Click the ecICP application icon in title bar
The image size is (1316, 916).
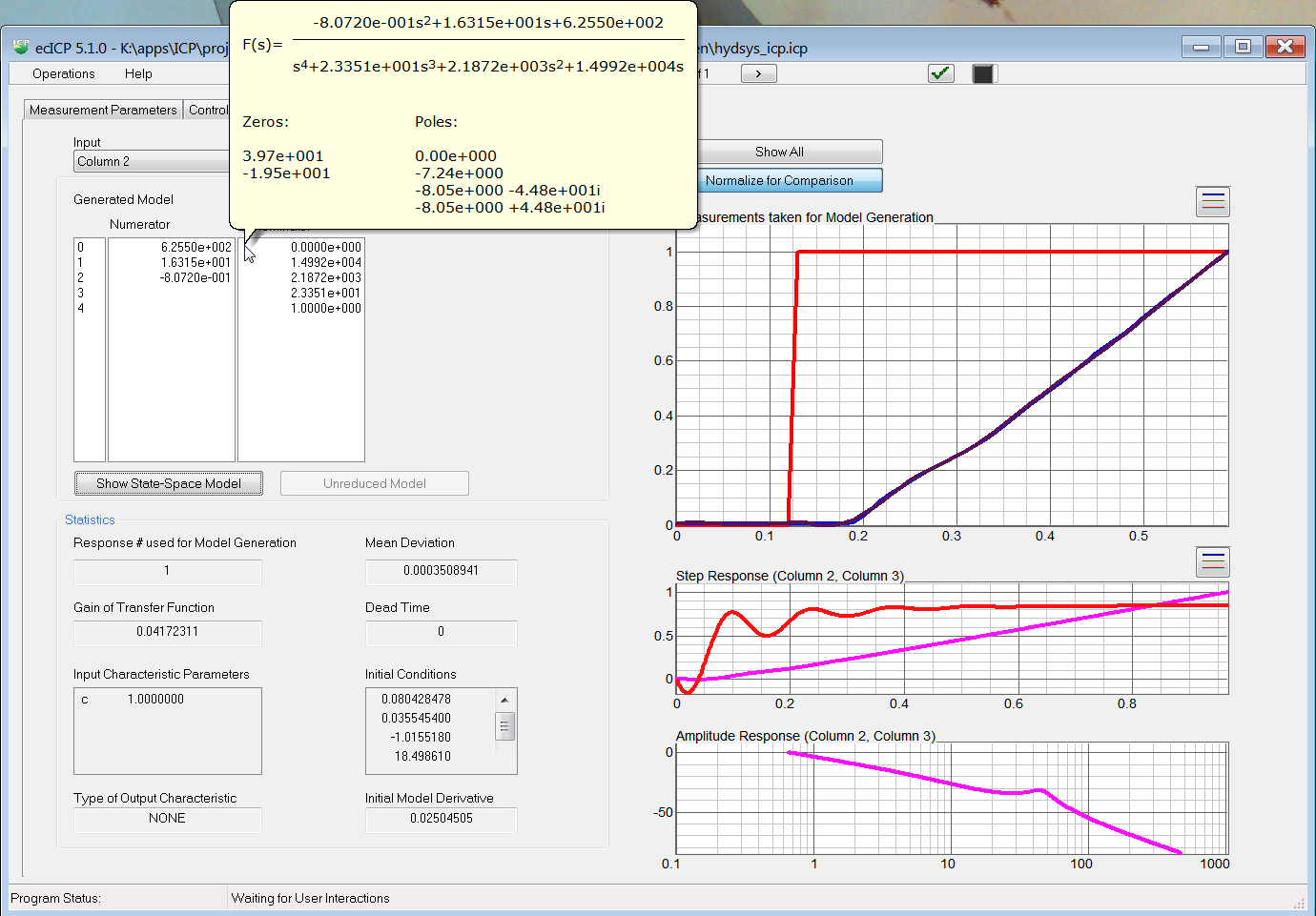pos(21,47)
